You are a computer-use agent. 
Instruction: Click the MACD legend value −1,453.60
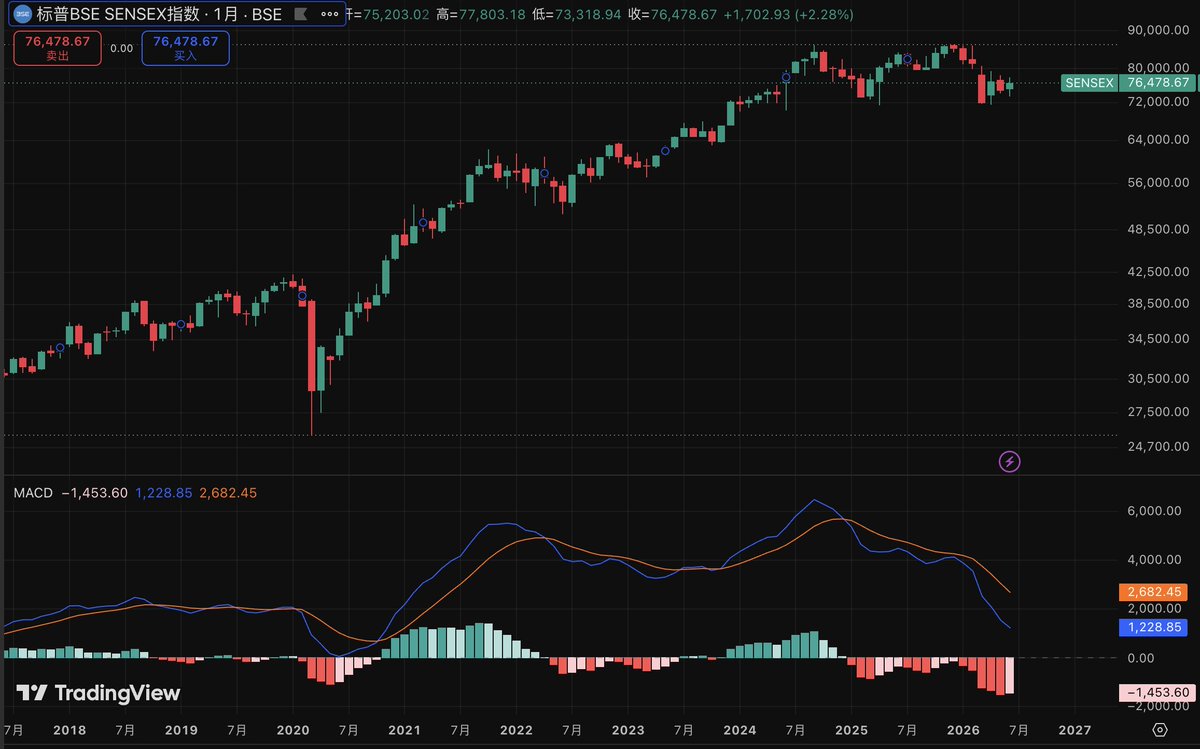94,492
